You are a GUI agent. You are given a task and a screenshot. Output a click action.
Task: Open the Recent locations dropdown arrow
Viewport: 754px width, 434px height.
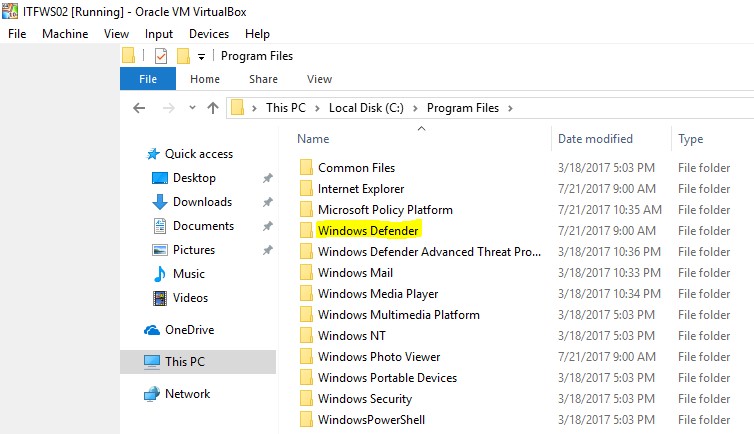pyautogui.click(x=192, y=108)
